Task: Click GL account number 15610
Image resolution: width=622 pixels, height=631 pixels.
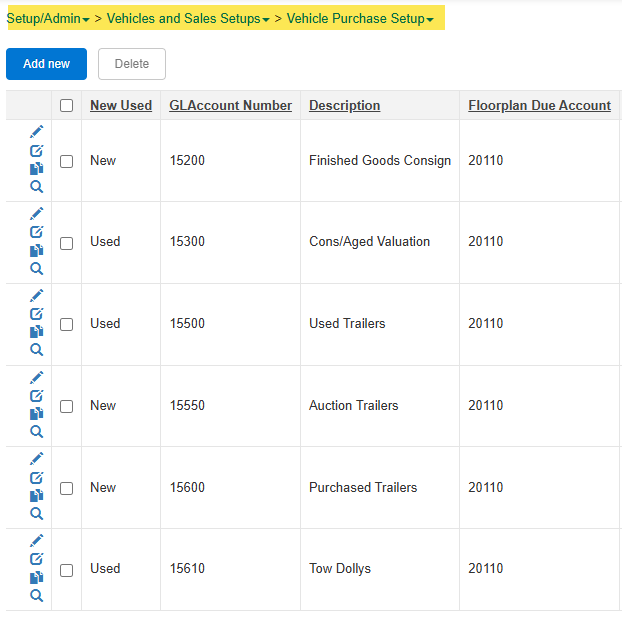Action: coord(187,569)
